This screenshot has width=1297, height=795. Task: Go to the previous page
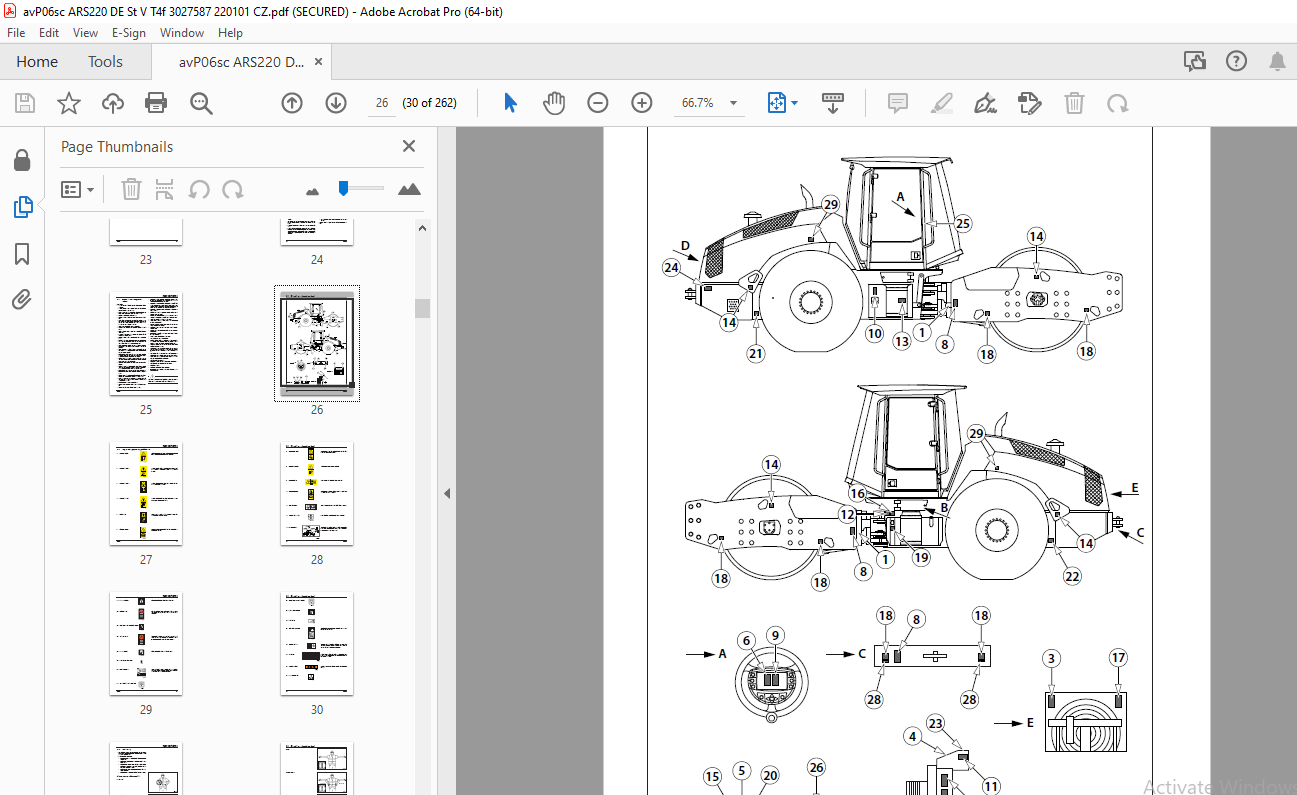click(292, 103)
